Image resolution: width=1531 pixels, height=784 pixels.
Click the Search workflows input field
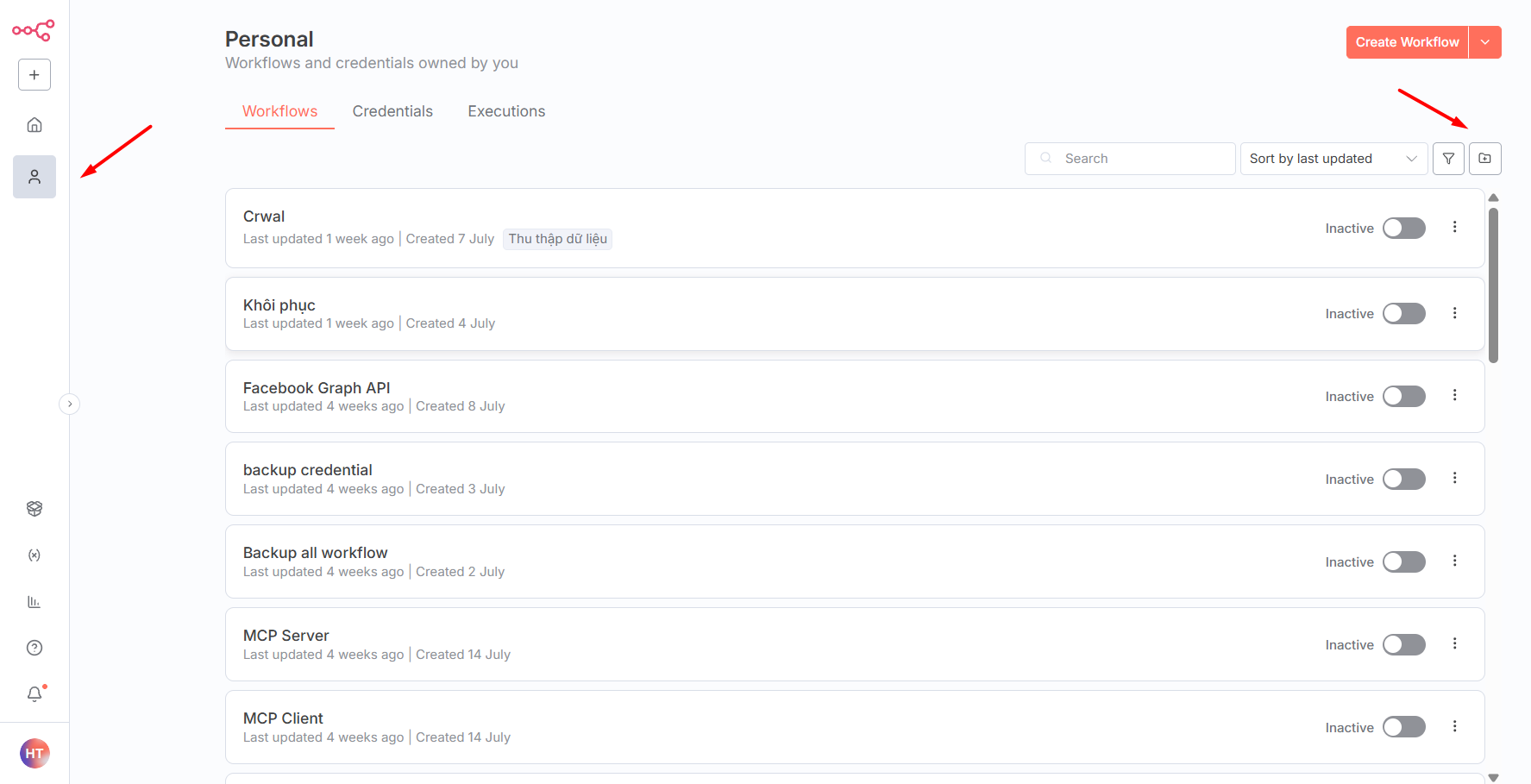1130,159
